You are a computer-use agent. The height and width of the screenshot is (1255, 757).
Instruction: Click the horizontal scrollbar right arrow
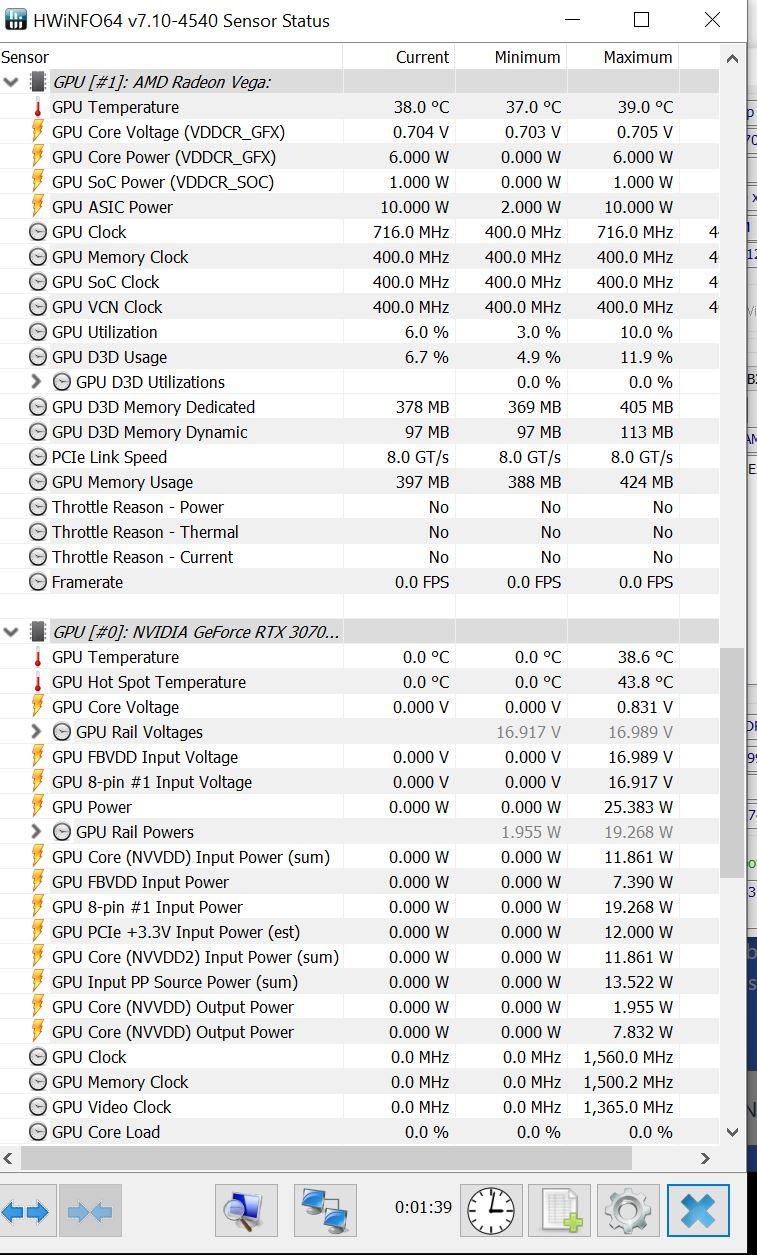pyautogui.click(x=705, y=1158)
